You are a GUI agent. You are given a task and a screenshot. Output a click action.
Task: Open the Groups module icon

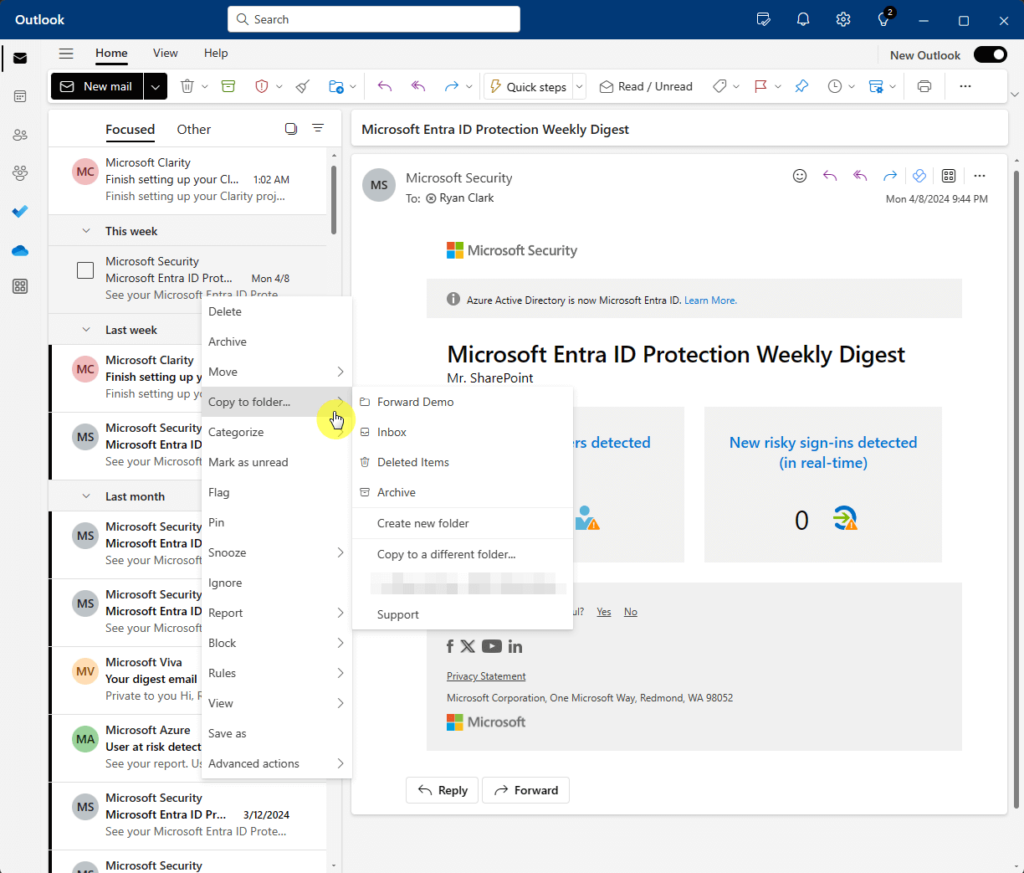point(20,173)
